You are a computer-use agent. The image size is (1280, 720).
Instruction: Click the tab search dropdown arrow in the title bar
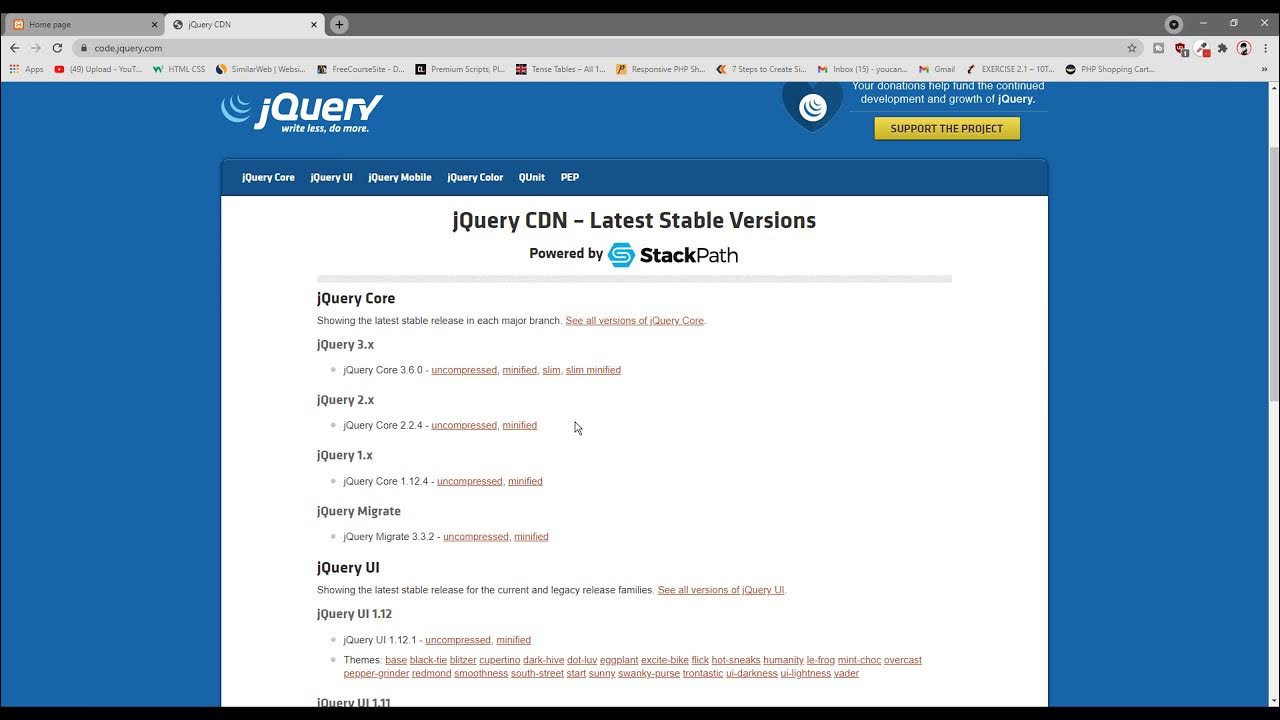[x=1174, y=24]
